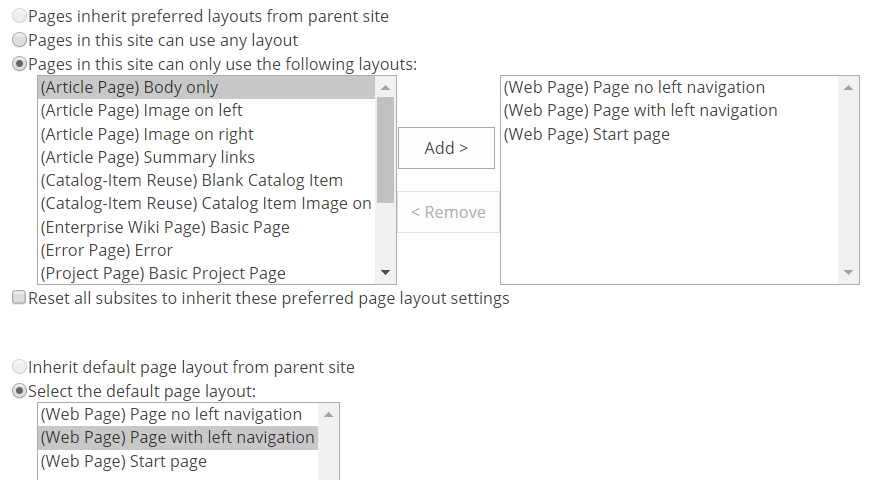This screenshot has width=890, height=480.
Task: Select 'Page no left navigation' in allowed layouts list
Action: (670, 87)
